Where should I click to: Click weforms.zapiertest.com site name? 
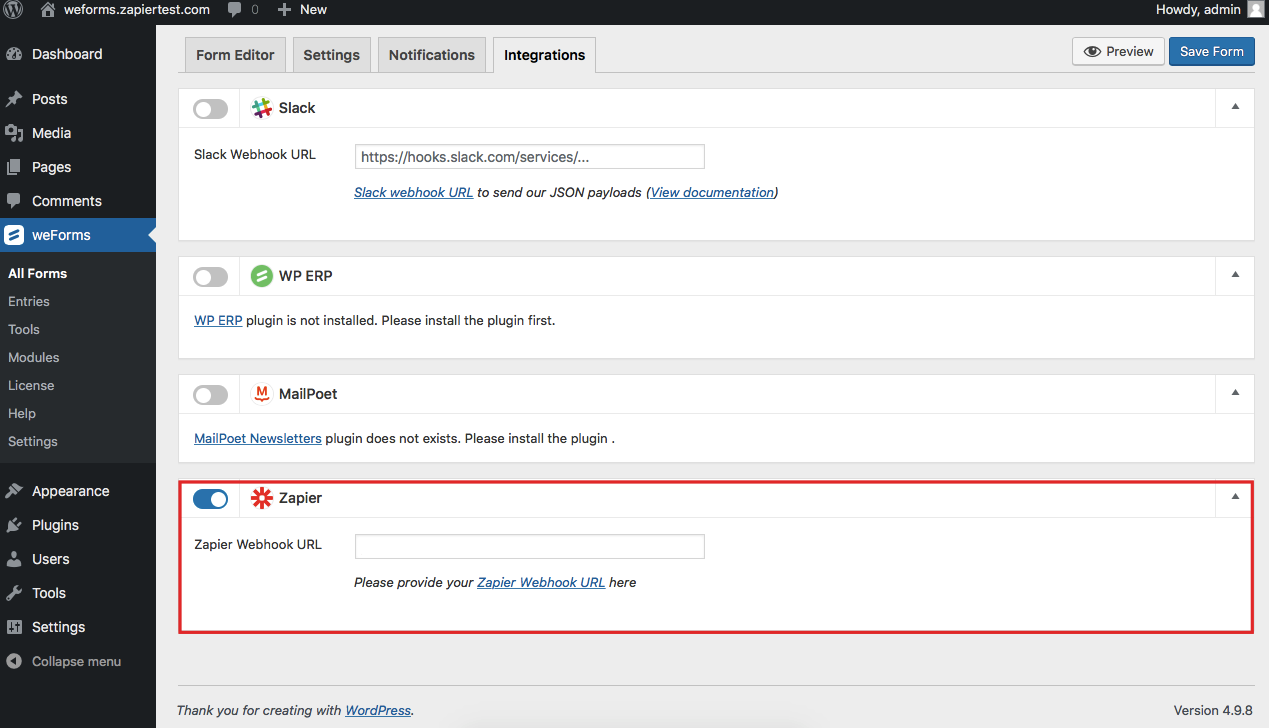tap(137, 10)
